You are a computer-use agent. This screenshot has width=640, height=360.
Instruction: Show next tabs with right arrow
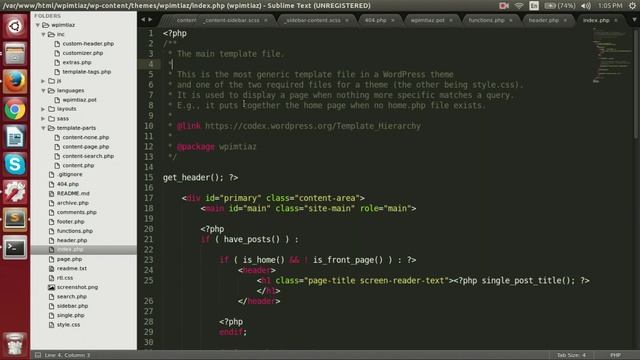(150, 19)
